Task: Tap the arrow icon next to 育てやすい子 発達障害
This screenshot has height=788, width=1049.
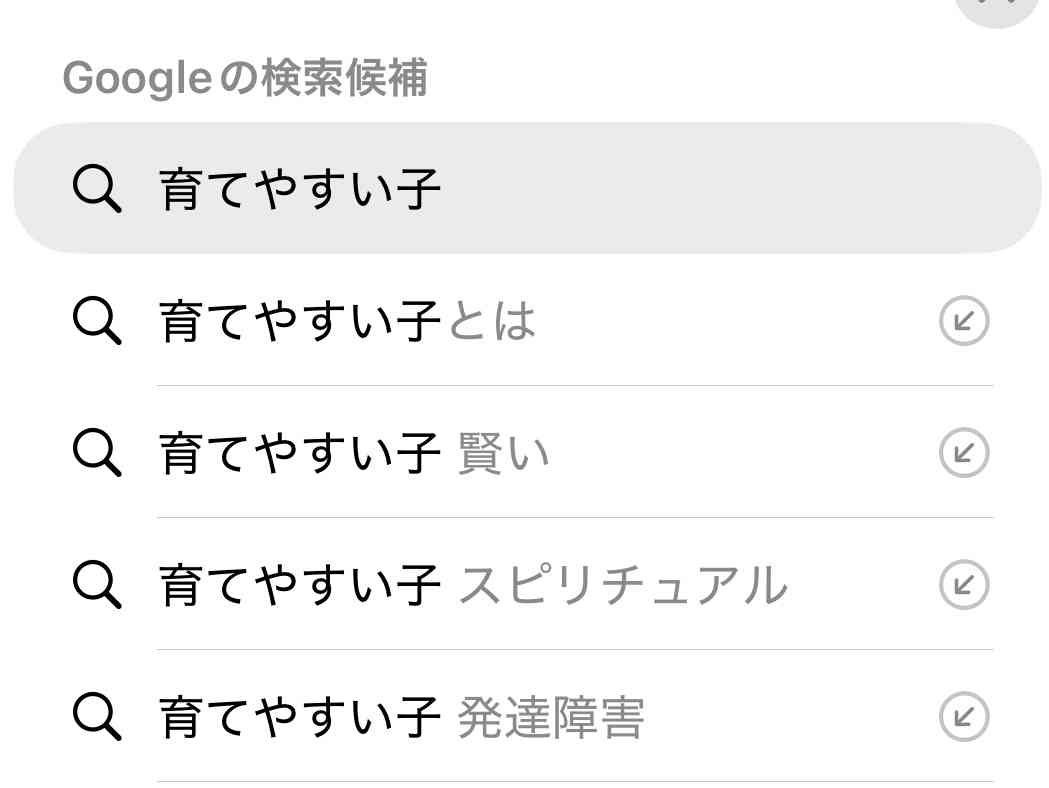Action: 963,717
